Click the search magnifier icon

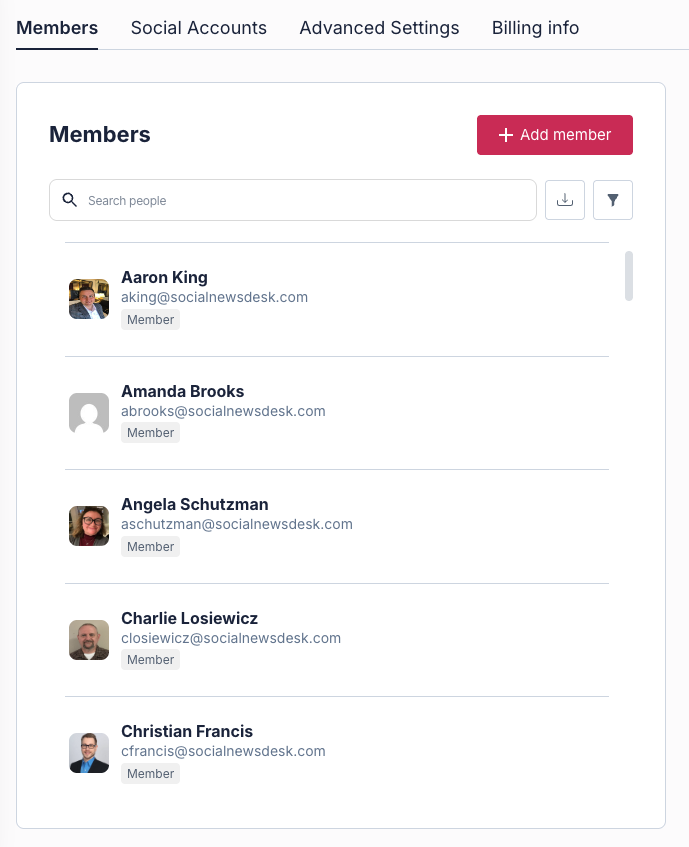click(x=70, y=200)
